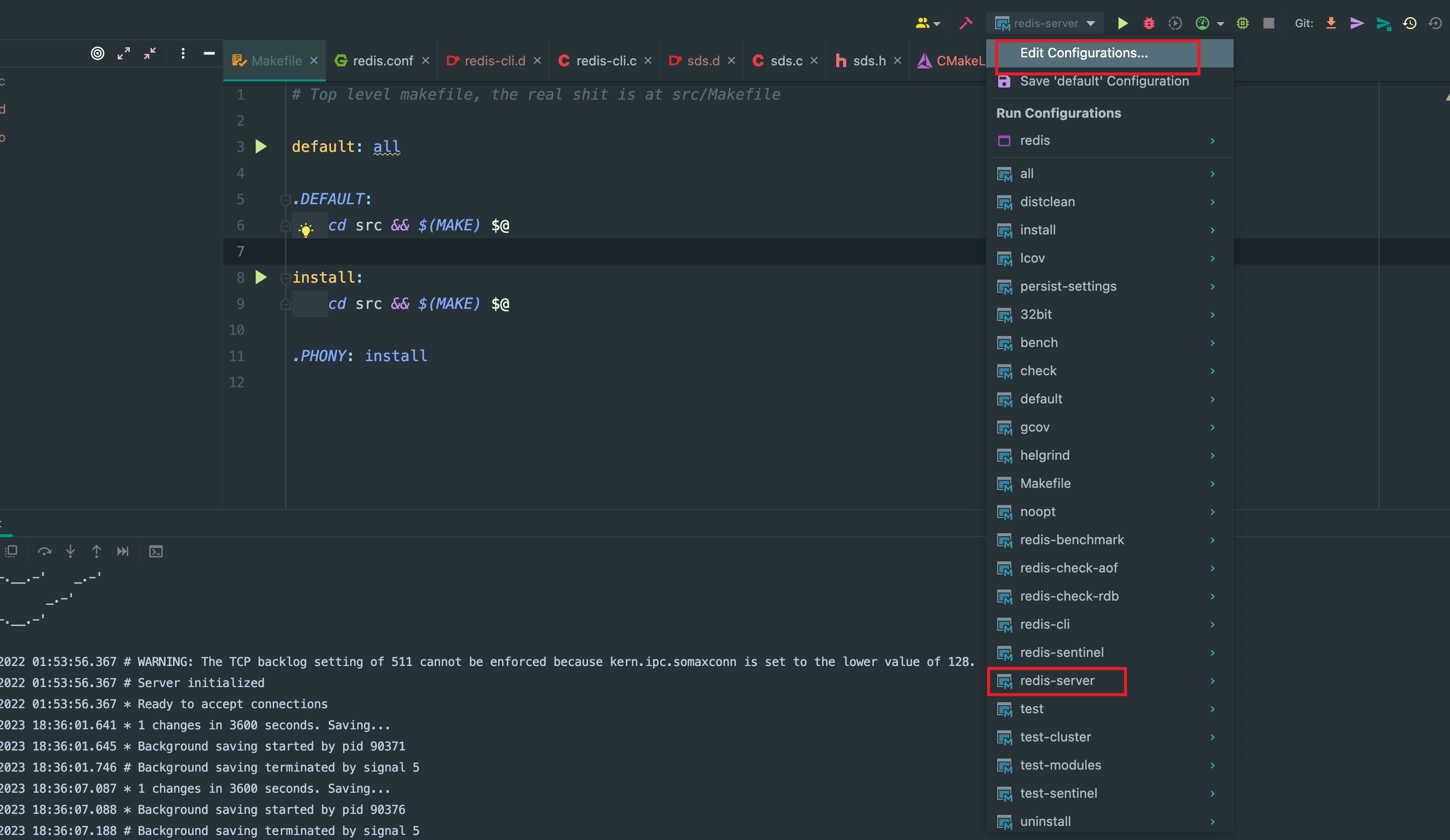
Task: Open the redis-server run configuration dropdown
Action: (x=1046, y=23)
